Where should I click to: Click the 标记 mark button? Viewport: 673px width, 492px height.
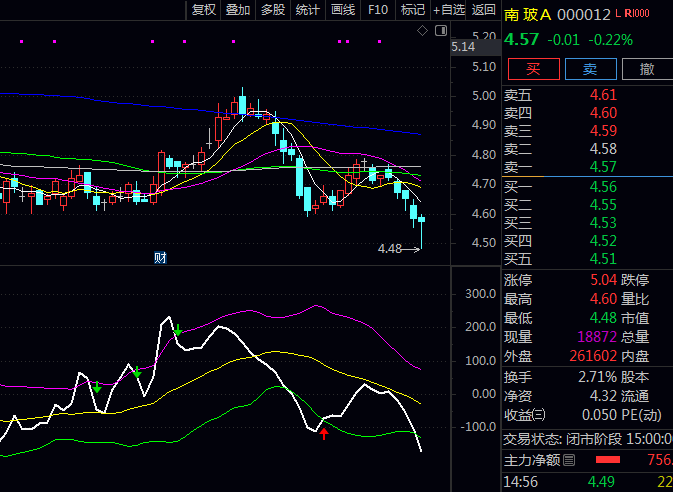click(413, 9)
